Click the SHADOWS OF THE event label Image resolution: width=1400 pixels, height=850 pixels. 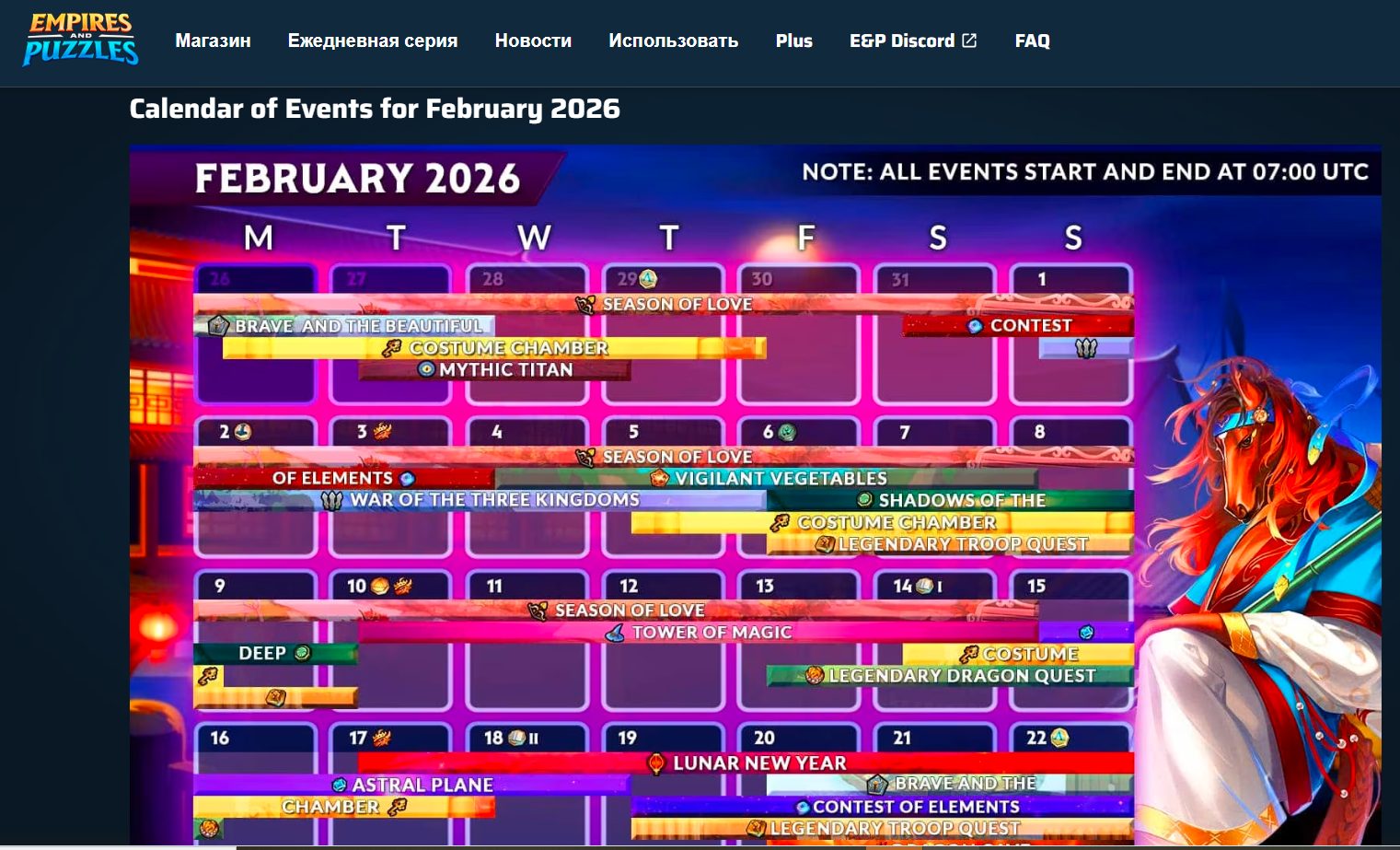tap(962, 500)
